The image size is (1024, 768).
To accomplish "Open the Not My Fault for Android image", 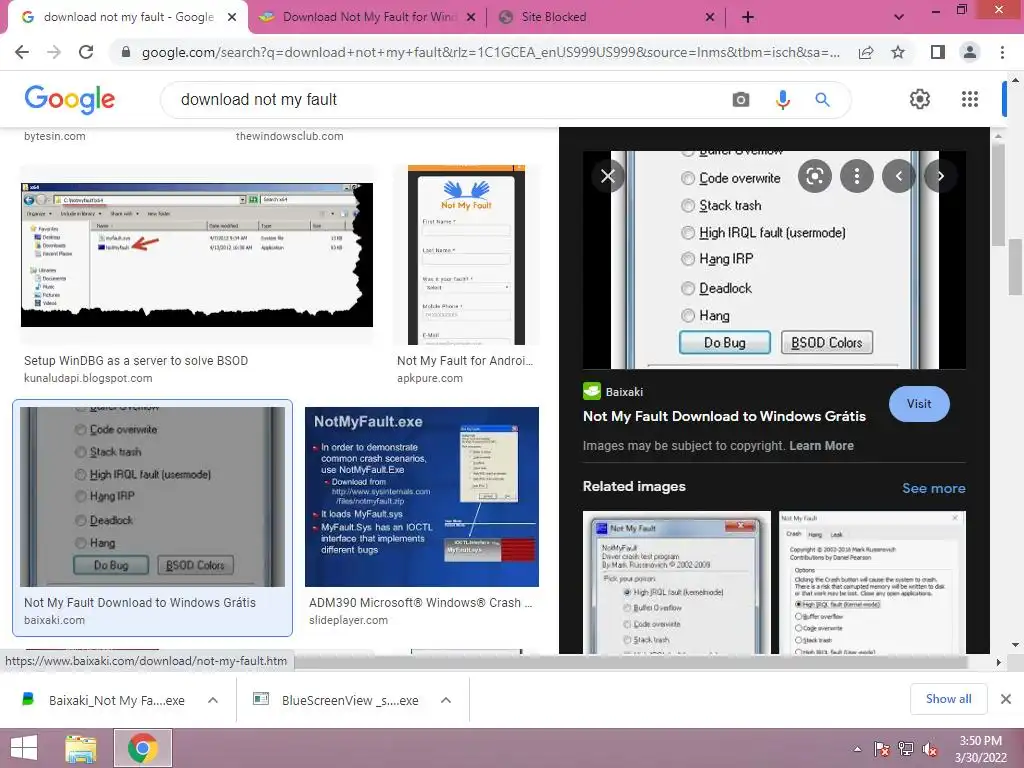I will (x=466, y=255).
